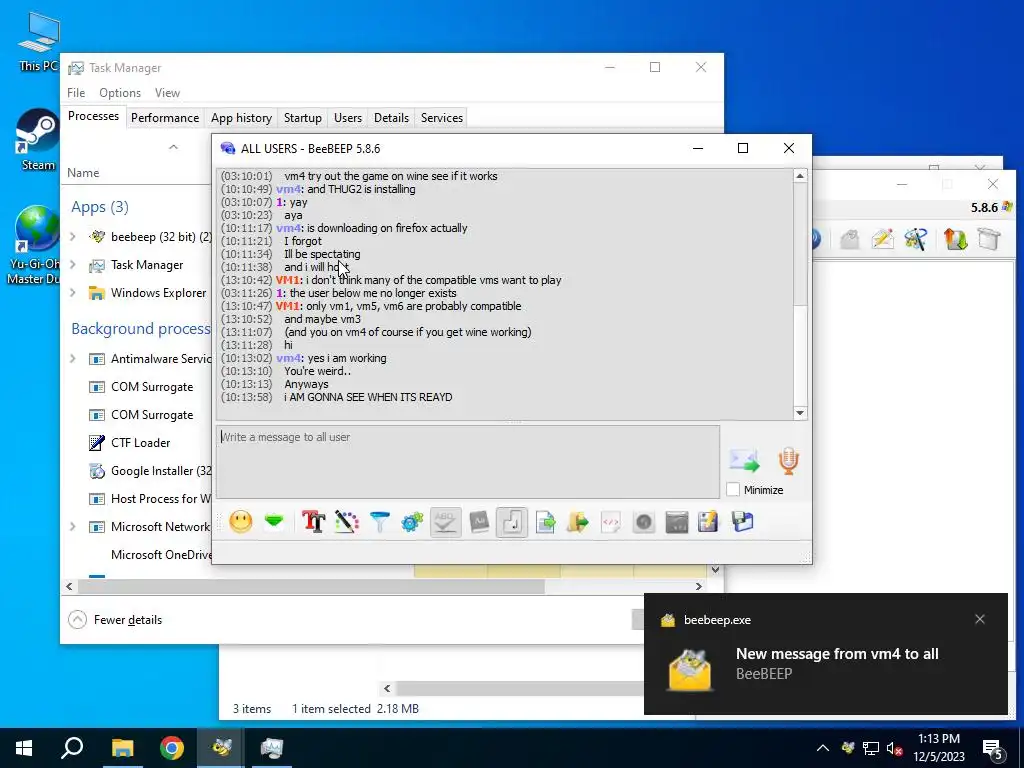This screenshot has width=1024, height=768.
Task: Expand Antimalware Service process row
Action: point(72,359)
